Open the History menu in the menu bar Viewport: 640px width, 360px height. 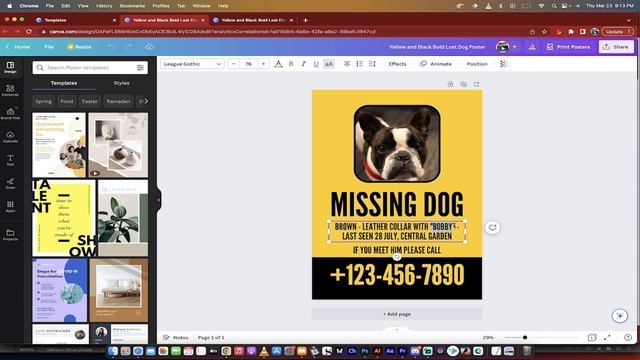pyautogui.click(x=104, y=6)
